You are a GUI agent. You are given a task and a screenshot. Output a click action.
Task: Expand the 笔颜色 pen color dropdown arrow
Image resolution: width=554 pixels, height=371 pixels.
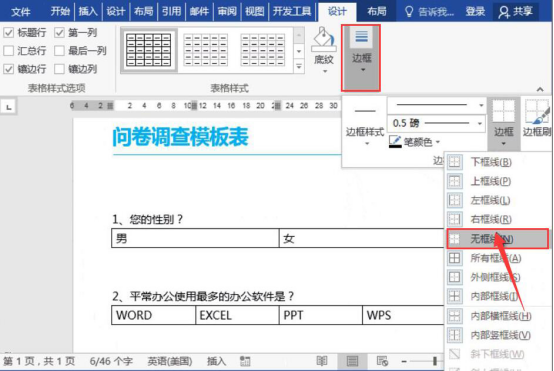click(x=438, y=142)
